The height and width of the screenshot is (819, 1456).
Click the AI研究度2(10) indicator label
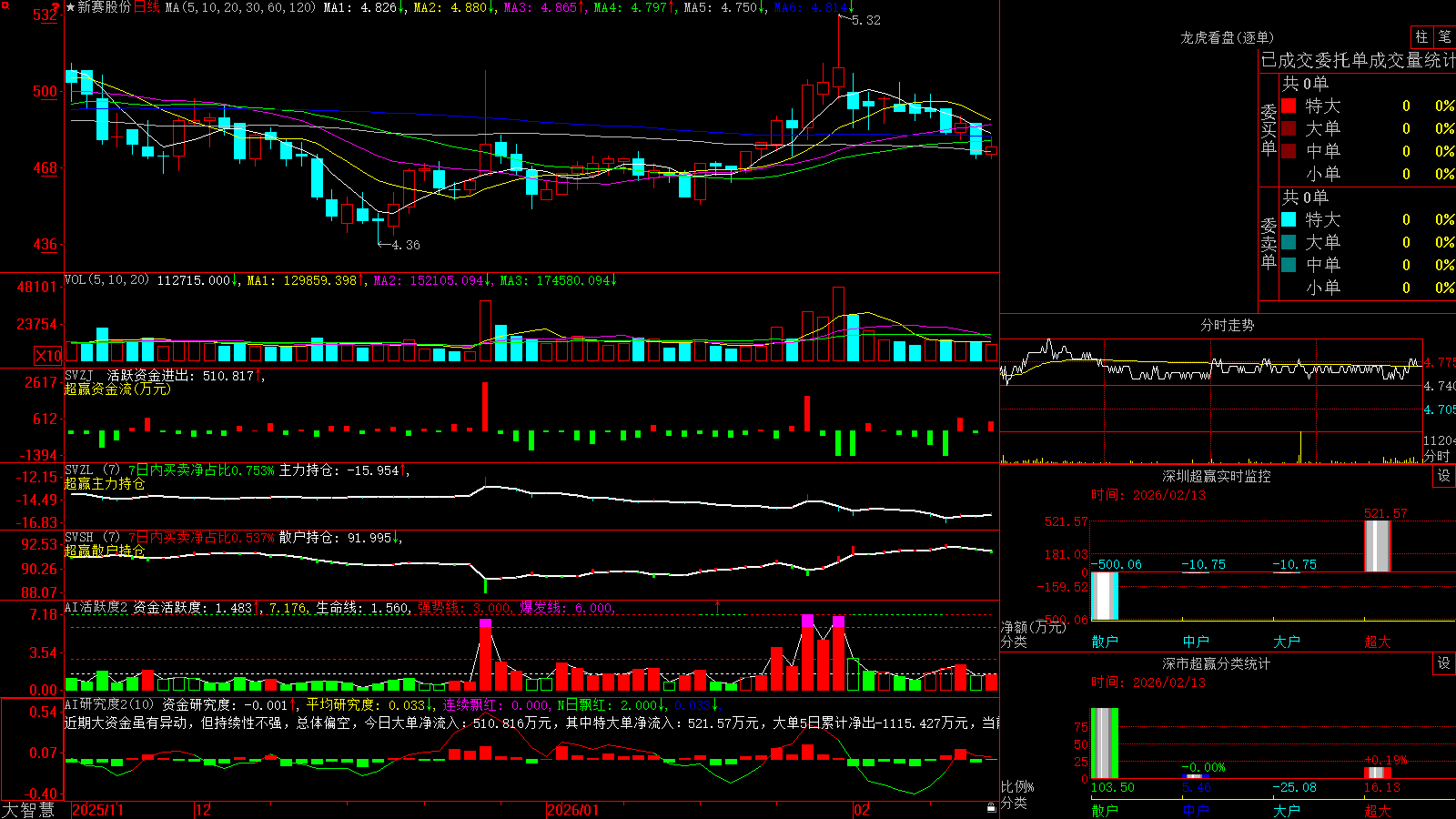(x=110, y=704)
